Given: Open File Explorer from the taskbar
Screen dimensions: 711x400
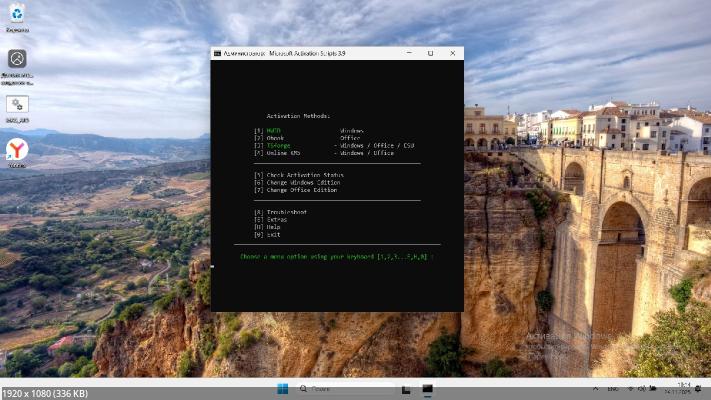Looking at the screenshot, I should click(406, 389).
